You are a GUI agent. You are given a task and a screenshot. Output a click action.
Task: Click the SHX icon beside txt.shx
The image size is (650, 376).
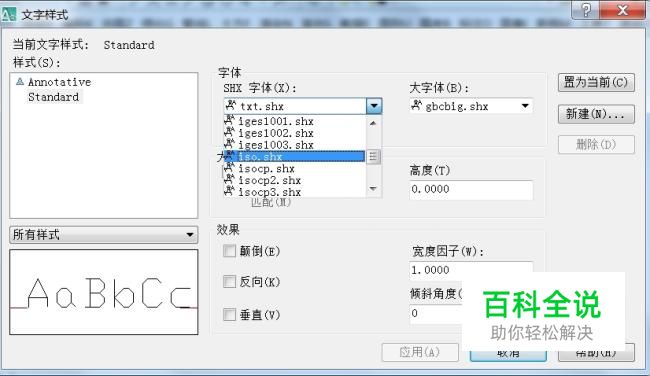tap(231, 106)
